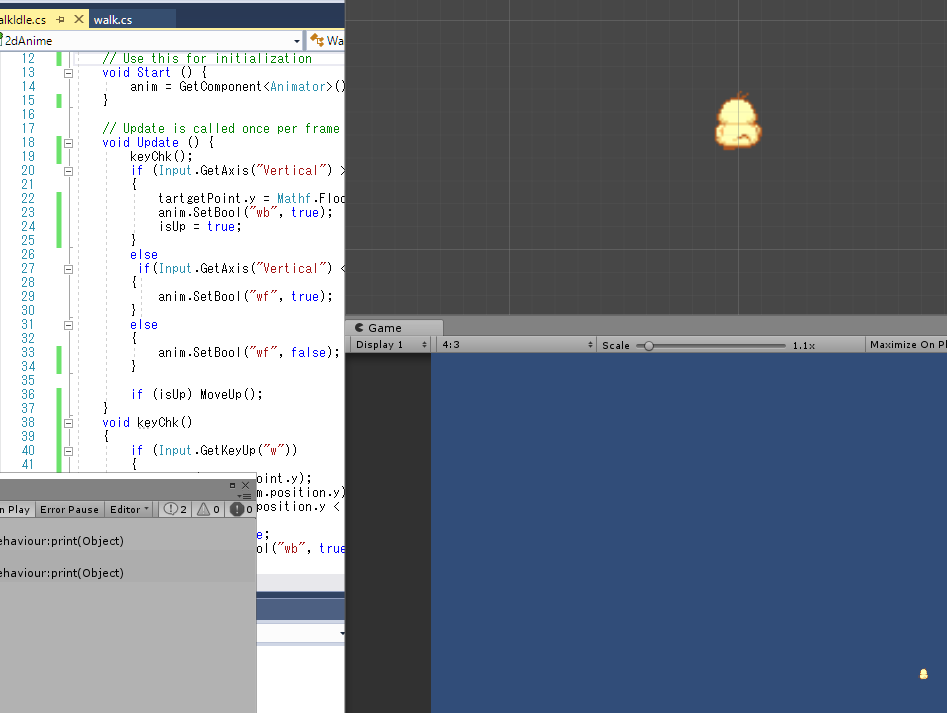Close the WalkIdle.cs editor tab

[79, 19]
